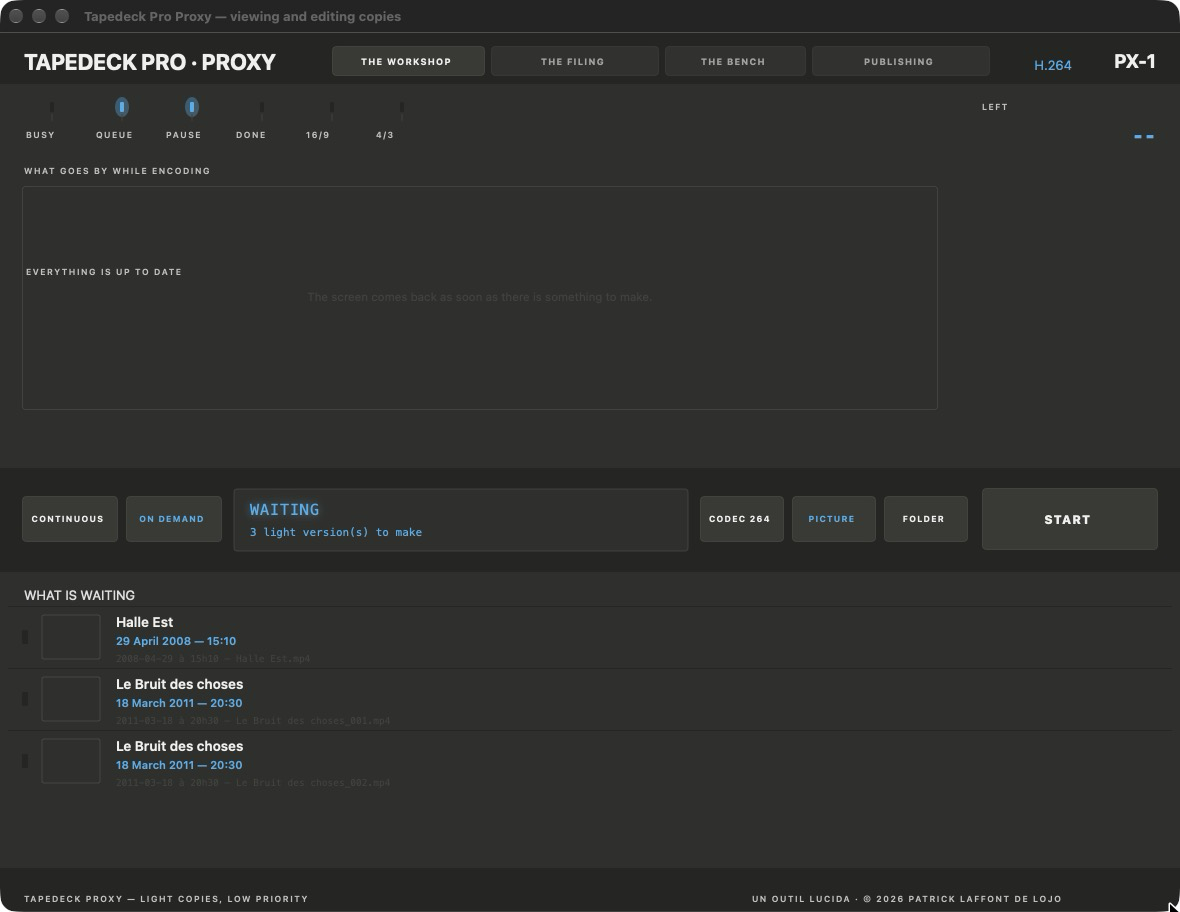Screen dimensions: 1180x912
Task: Open the Folder button
Action: pos(926,518)
